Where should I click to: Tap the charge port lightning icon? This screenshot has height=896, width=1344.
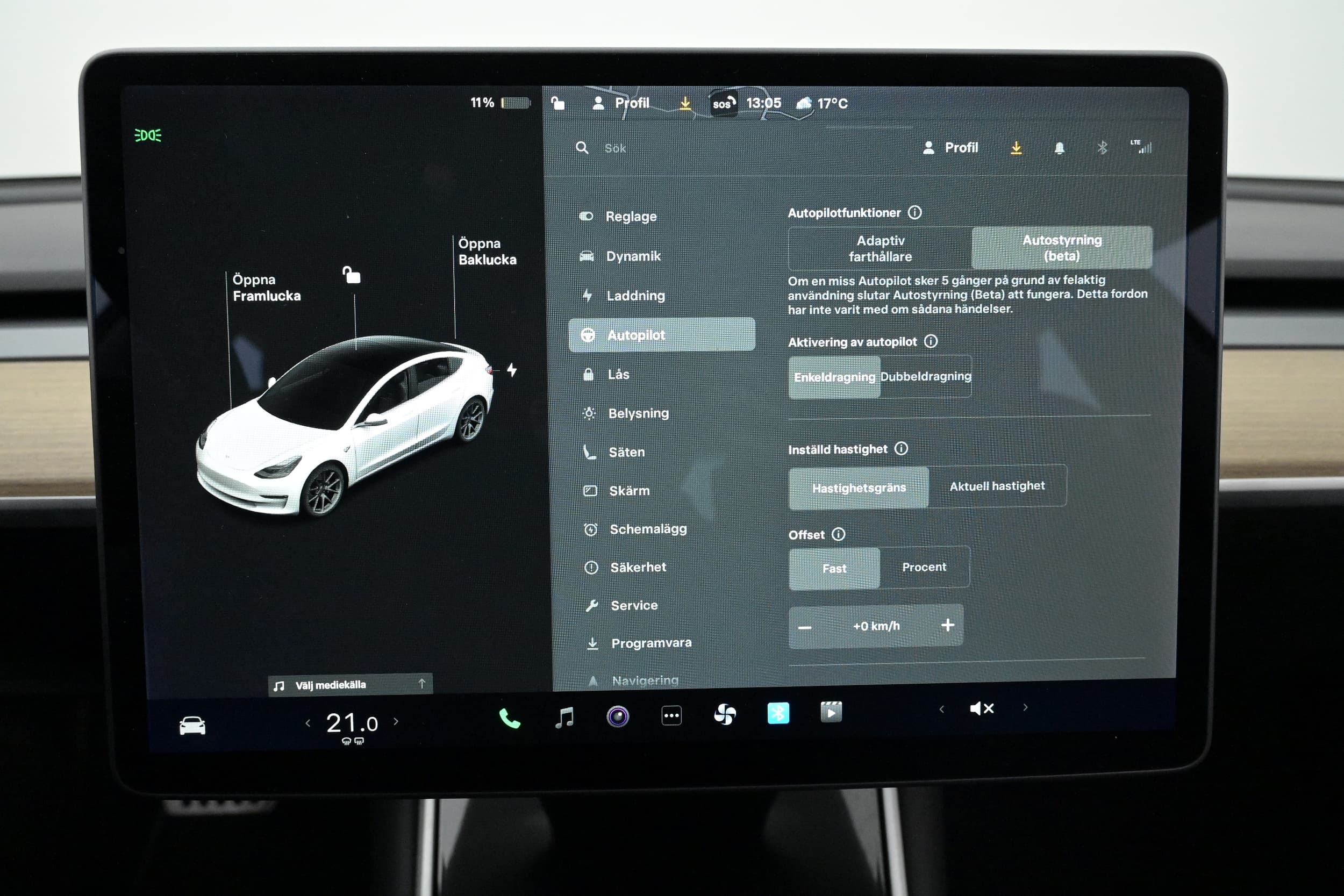point(512,370)
